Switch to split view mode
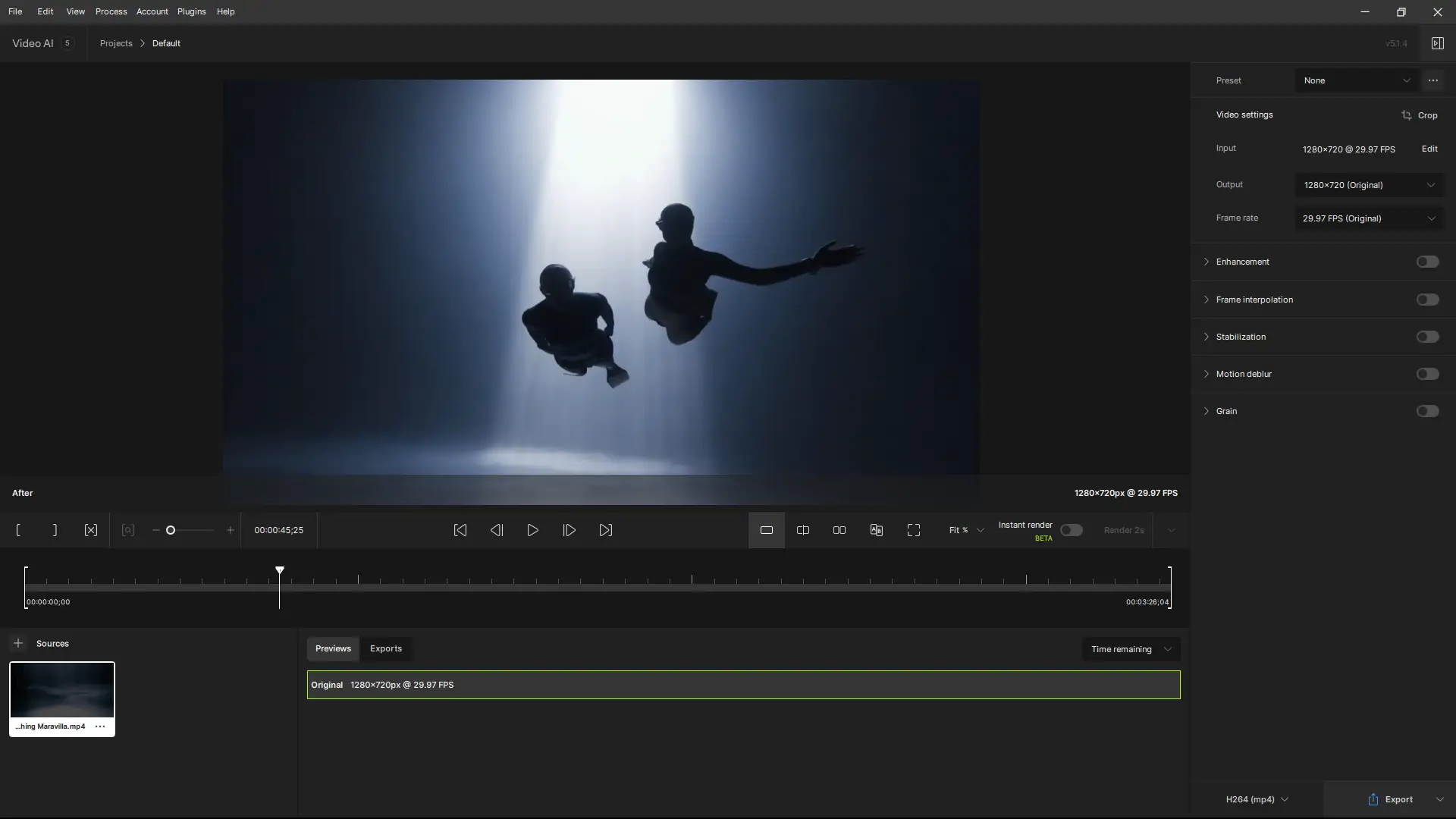The width and height of the screenshot is (1456, 819). coord(803,530)
